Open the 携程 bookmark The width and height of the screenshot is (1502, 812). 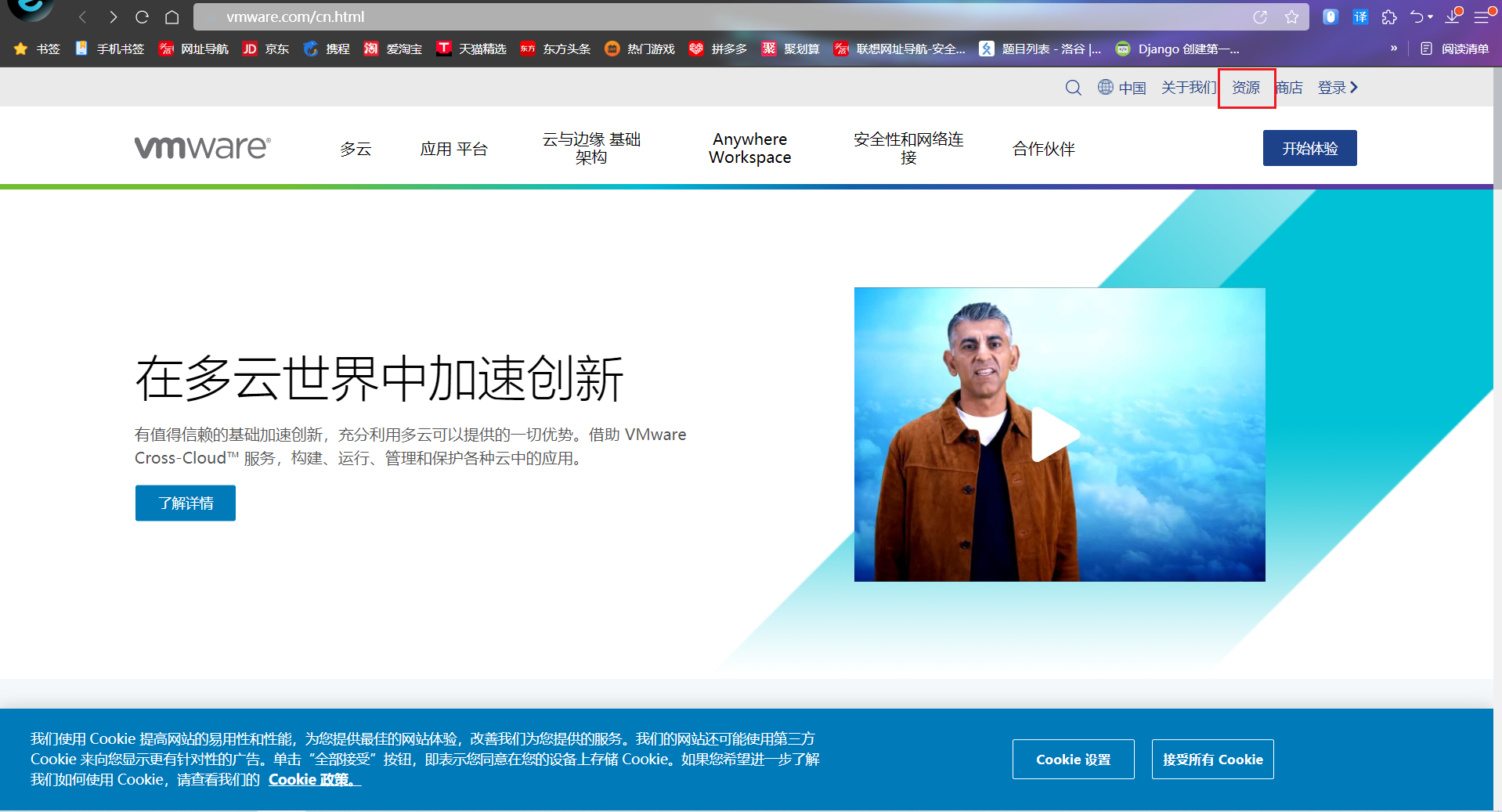pyautogui.click(x=327, y=49)
